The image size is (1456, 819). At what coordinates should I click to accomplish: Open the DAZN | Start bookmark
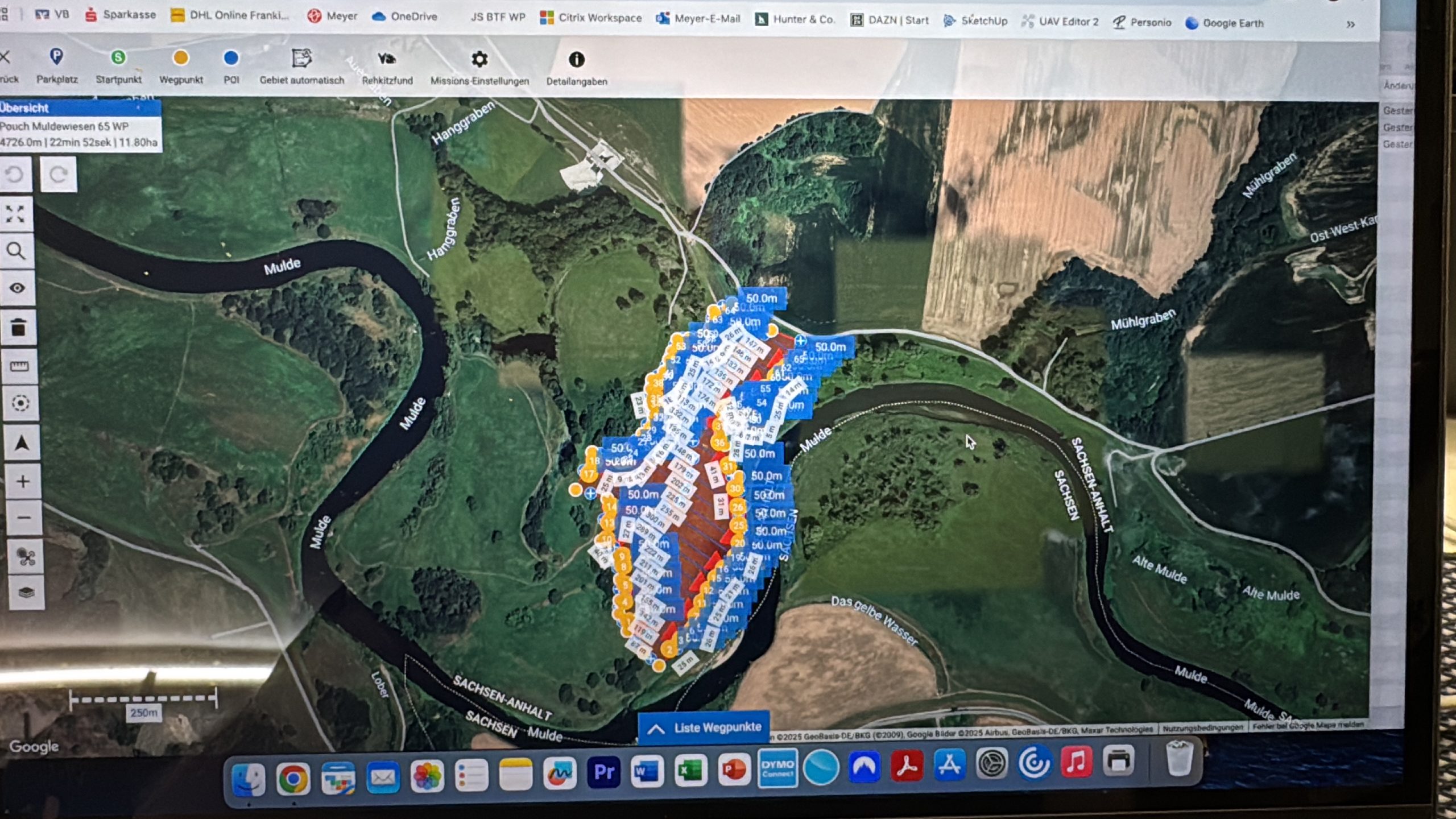(x=890, y=20)
